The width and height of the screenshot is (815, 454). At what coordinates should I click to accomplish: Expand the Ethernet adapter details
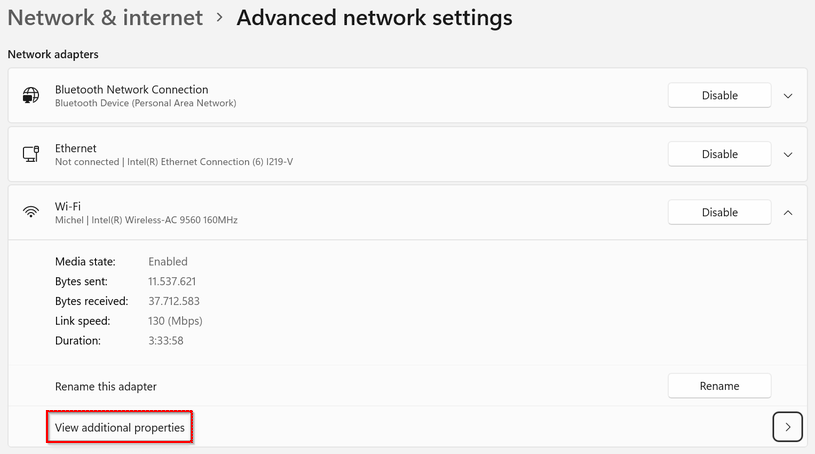tap(788, 154)
